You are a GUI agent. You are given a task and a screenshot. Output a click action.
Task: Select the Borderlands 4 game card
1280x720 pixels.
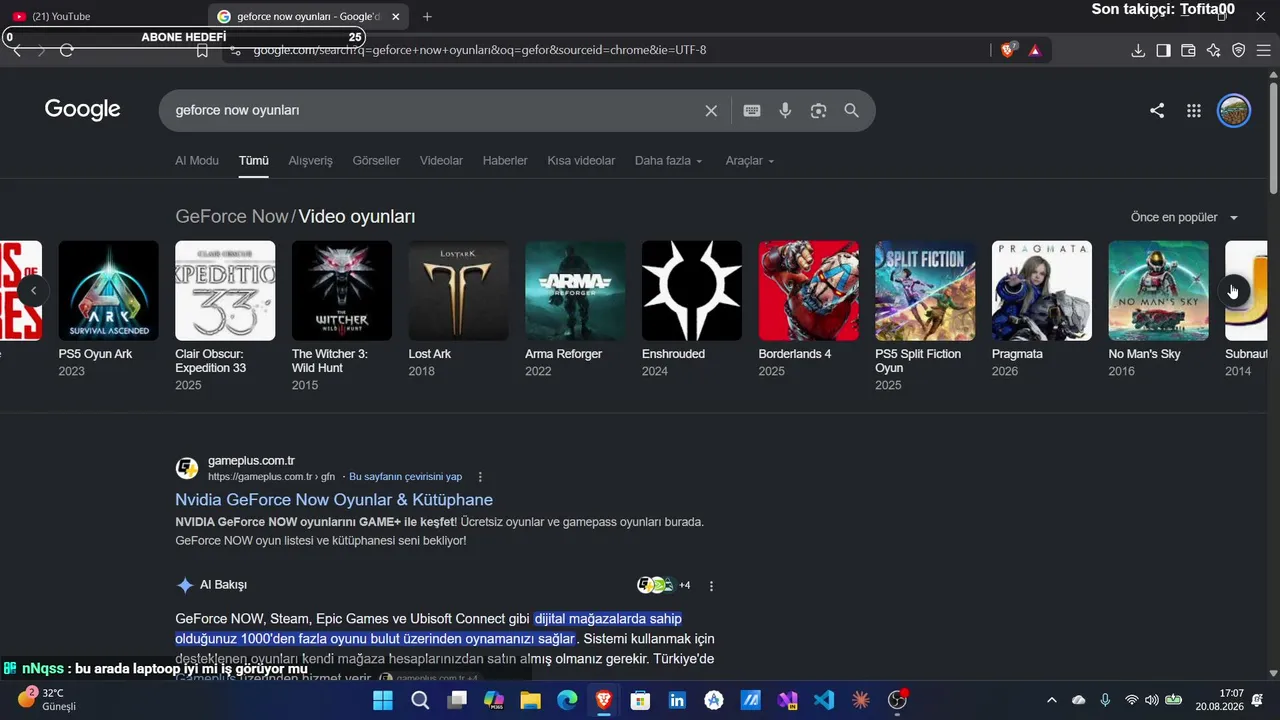[808, 310]
